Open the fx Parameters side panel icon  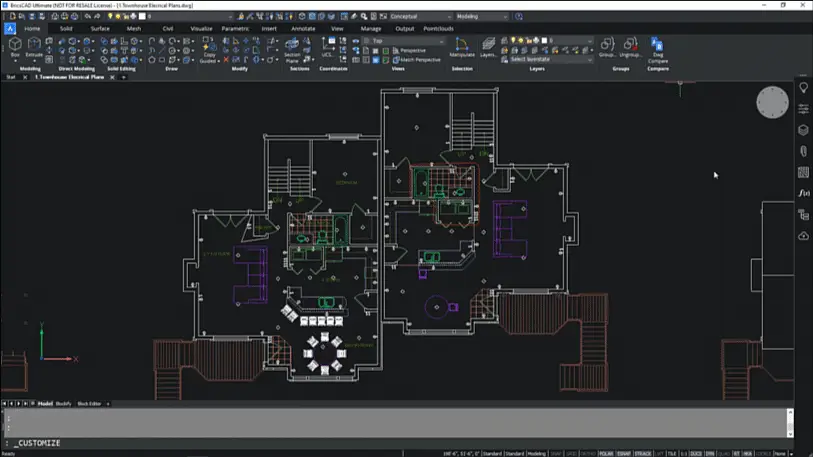pyautogui.click(x=803, y=193)
